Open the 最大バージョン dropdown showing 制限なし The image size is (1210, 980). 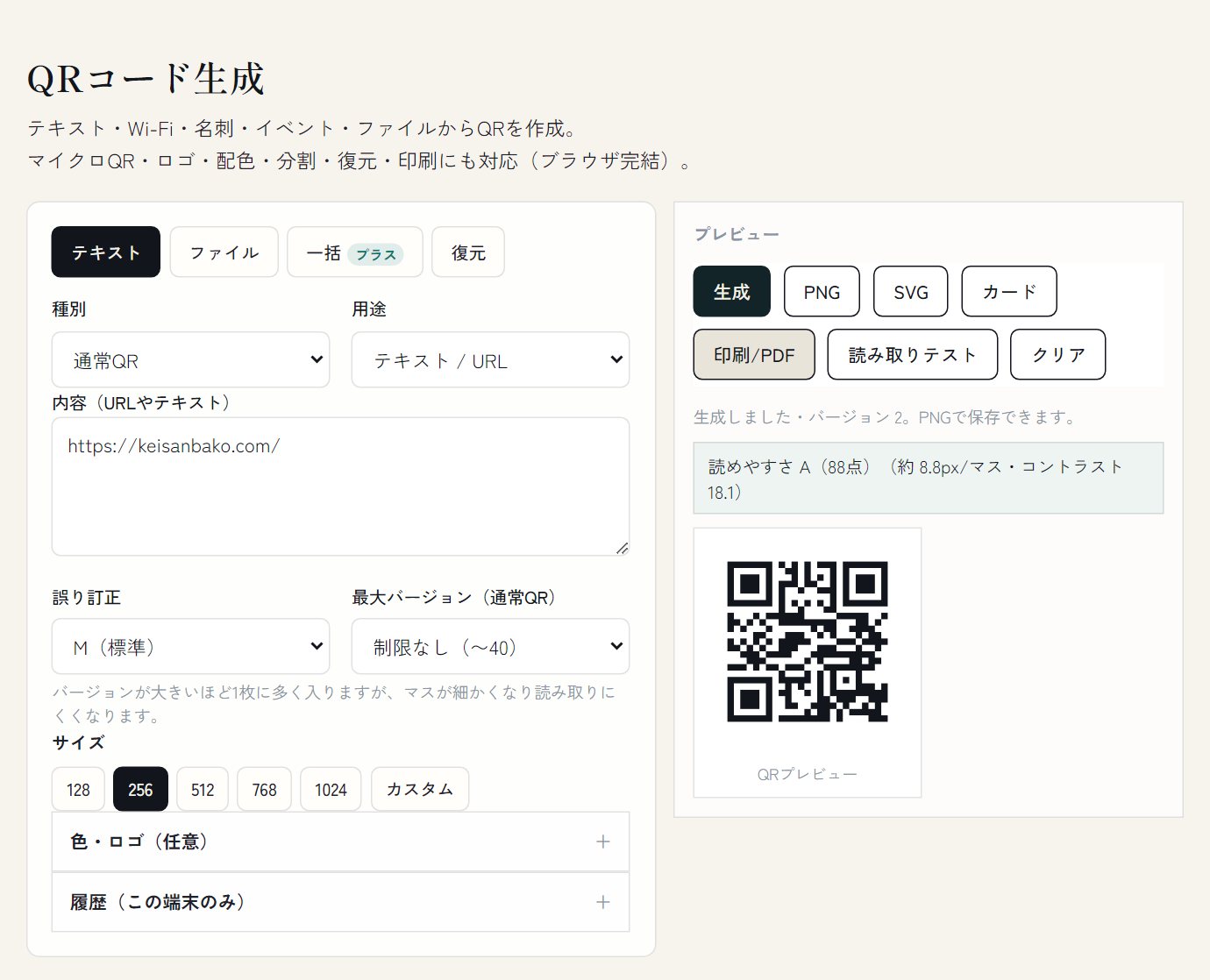[491, 647]
